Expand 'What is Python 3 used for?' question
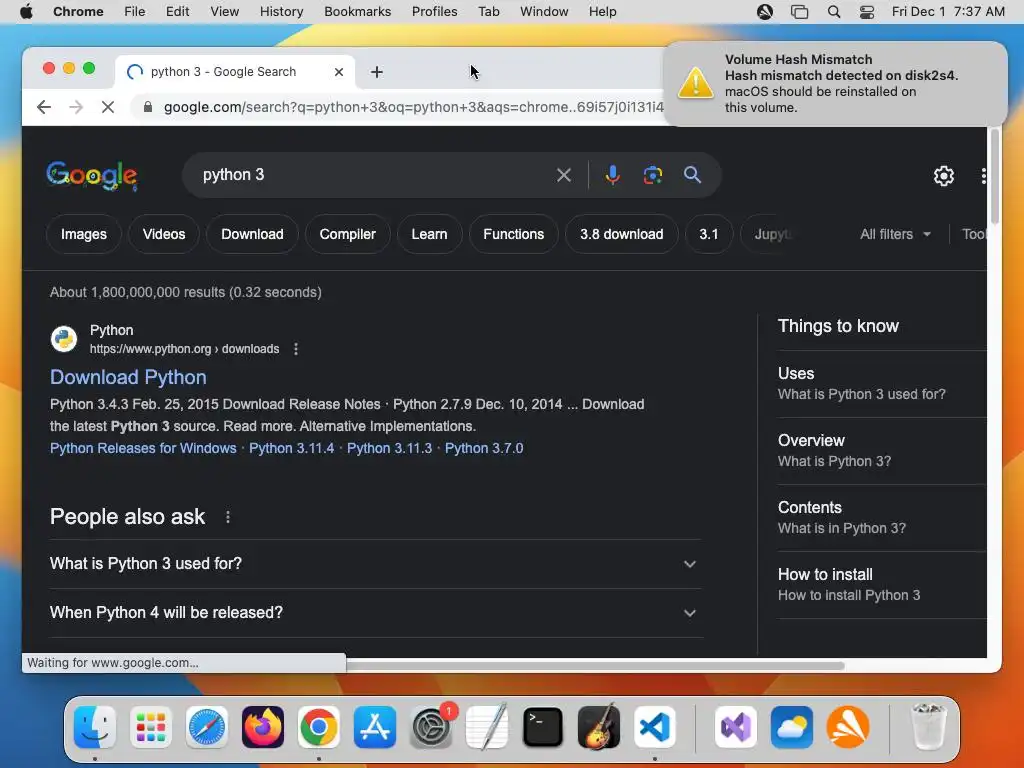The height and width of the screenshot is (768, 1024). coord(376,564)
